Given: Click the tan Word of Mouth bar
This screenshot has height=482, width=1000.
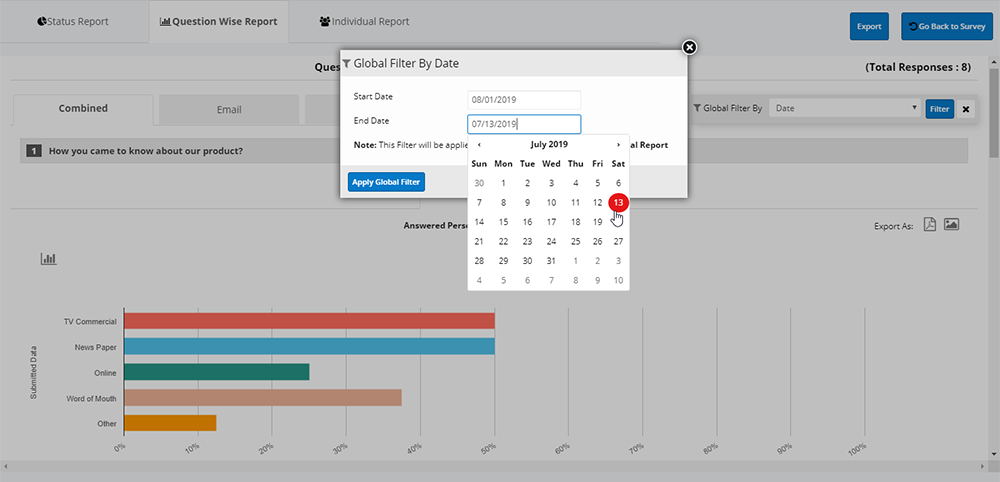Looking at the screenshot, I should coord(263,398).
